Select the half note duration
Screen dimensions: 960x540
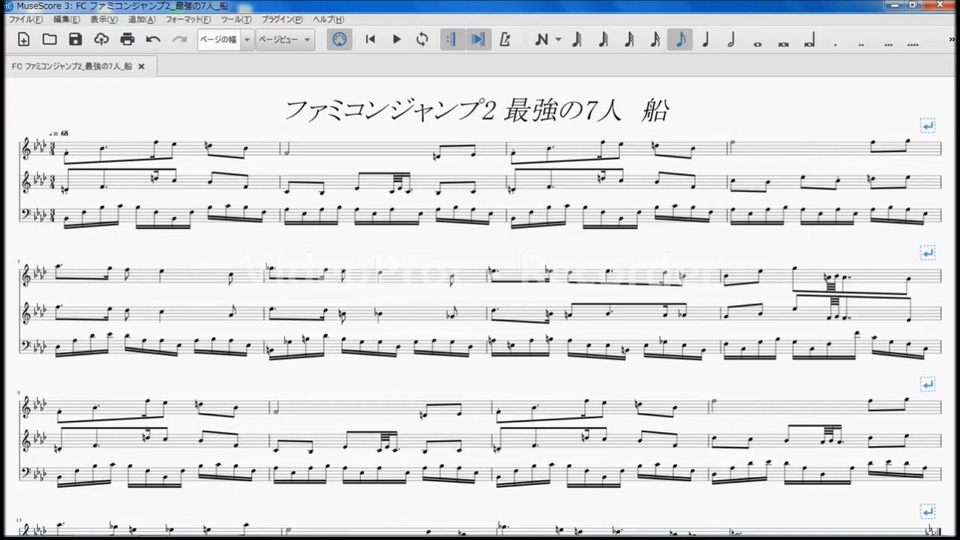click(731, 40)
